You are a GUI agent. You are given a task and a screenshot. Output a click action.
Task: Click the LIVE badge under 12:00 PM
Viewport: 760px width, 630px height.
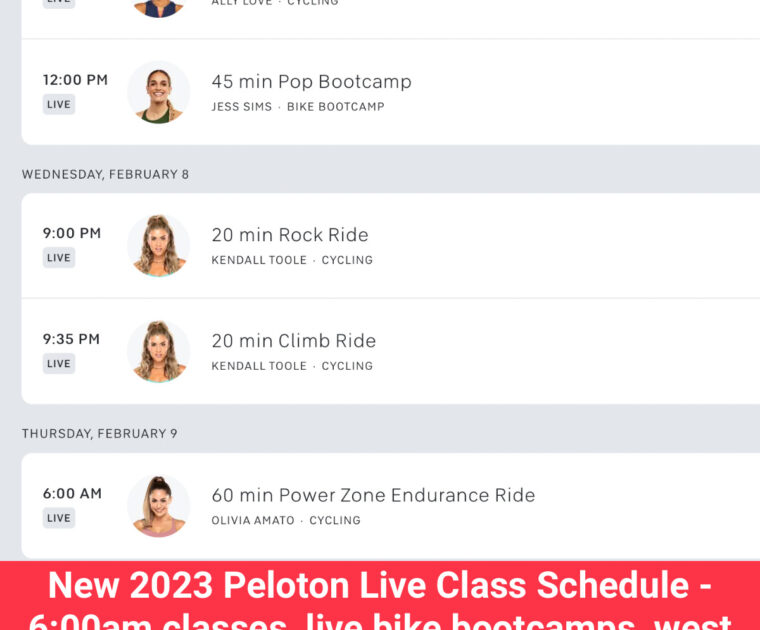point(59,104)
